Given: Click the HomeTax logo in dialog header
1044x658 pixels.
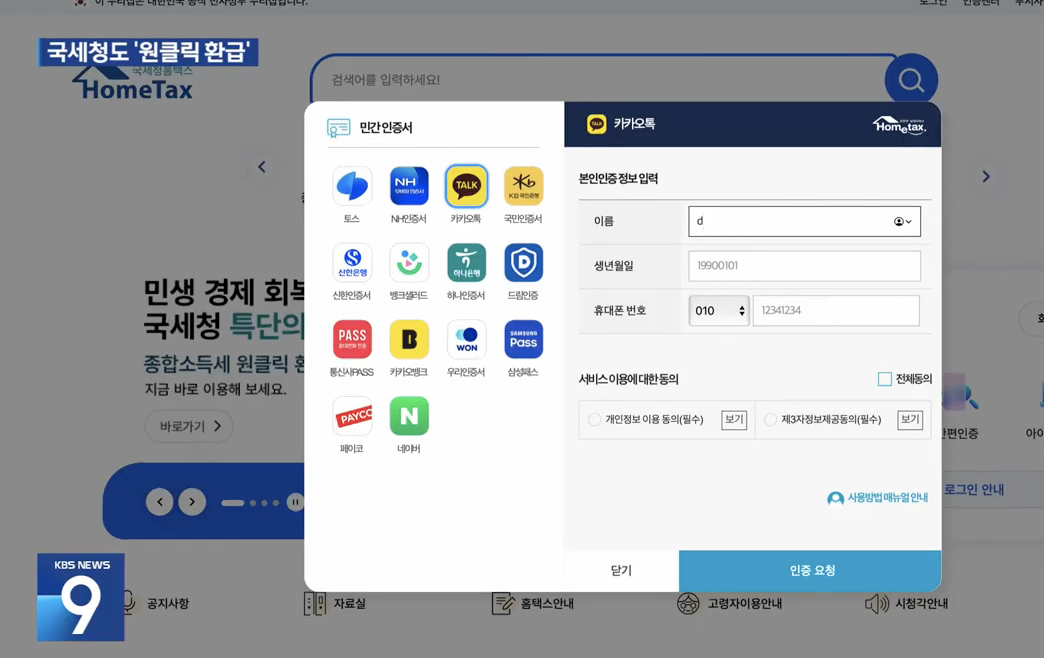Looking at the screenshot, I should (x=900, y=125).
